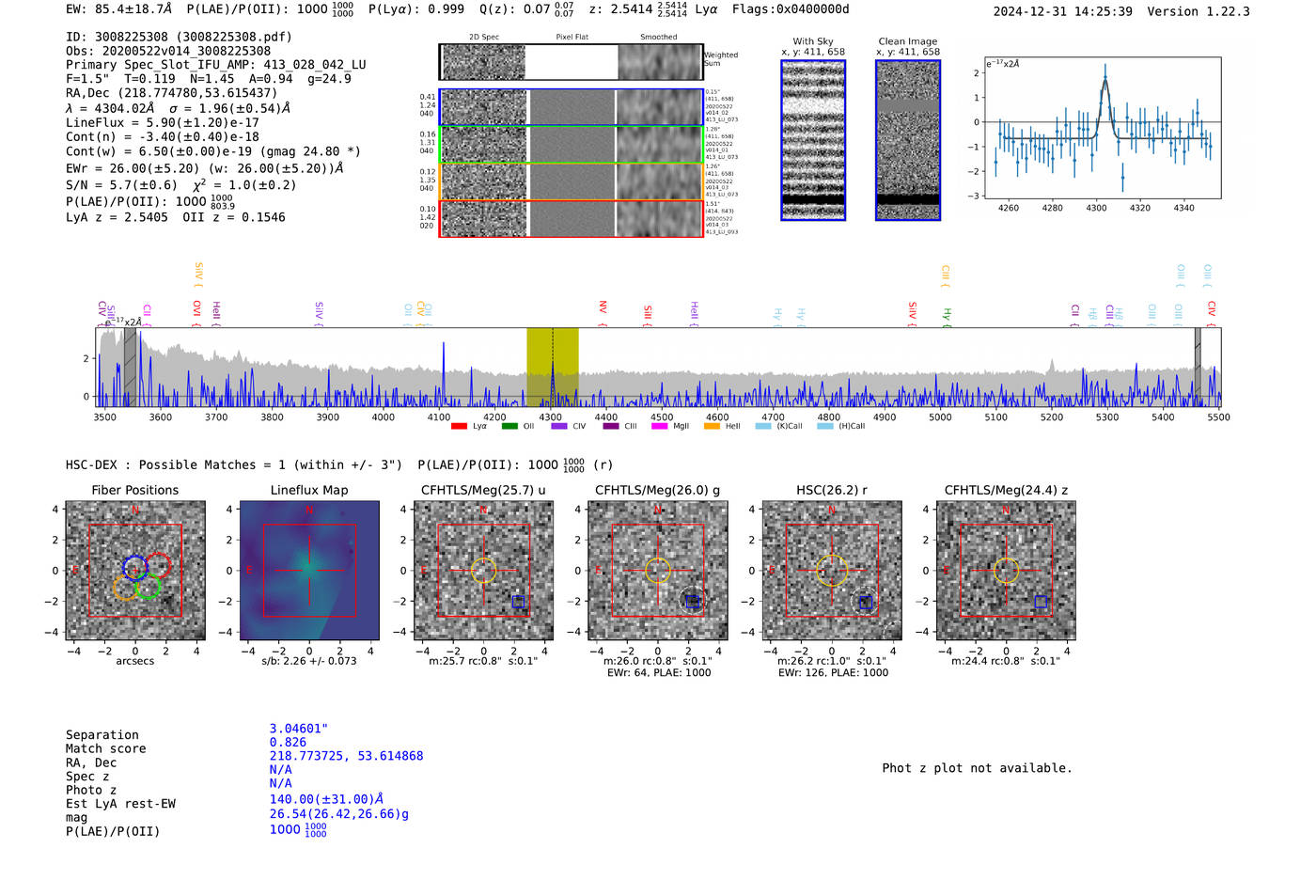Click the blue-bordered 2D fiber spectrum row
Screen dimensions: 1316x896
(x=571, y=107)
